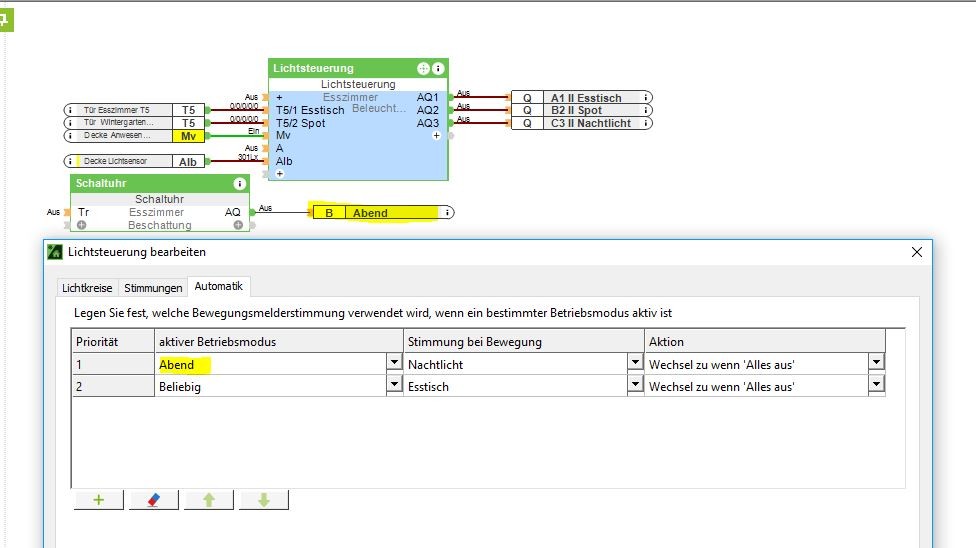Screen dimensions: 976x548
Task: Click info icon on B2 II Spot output
Action: (x=646, y=110)
